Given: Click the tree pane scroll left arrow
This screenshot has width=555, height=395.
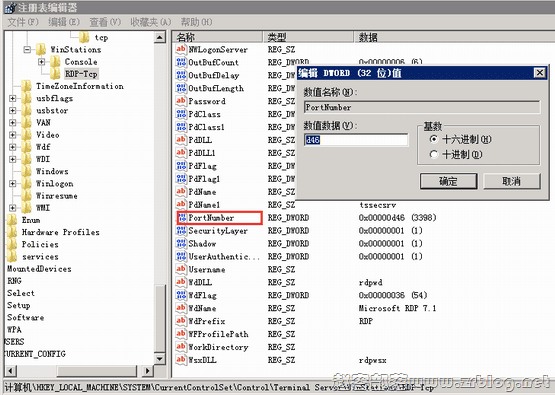Looking at the screenshot, I should [10, 371].
